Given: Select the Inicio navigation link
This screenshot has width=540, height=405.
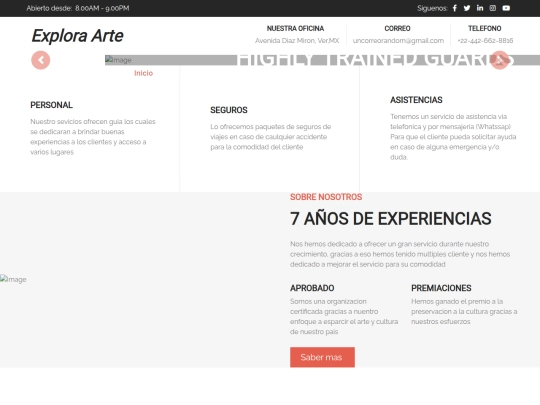Looking at the screenshot, I should (x=144, y=73).
